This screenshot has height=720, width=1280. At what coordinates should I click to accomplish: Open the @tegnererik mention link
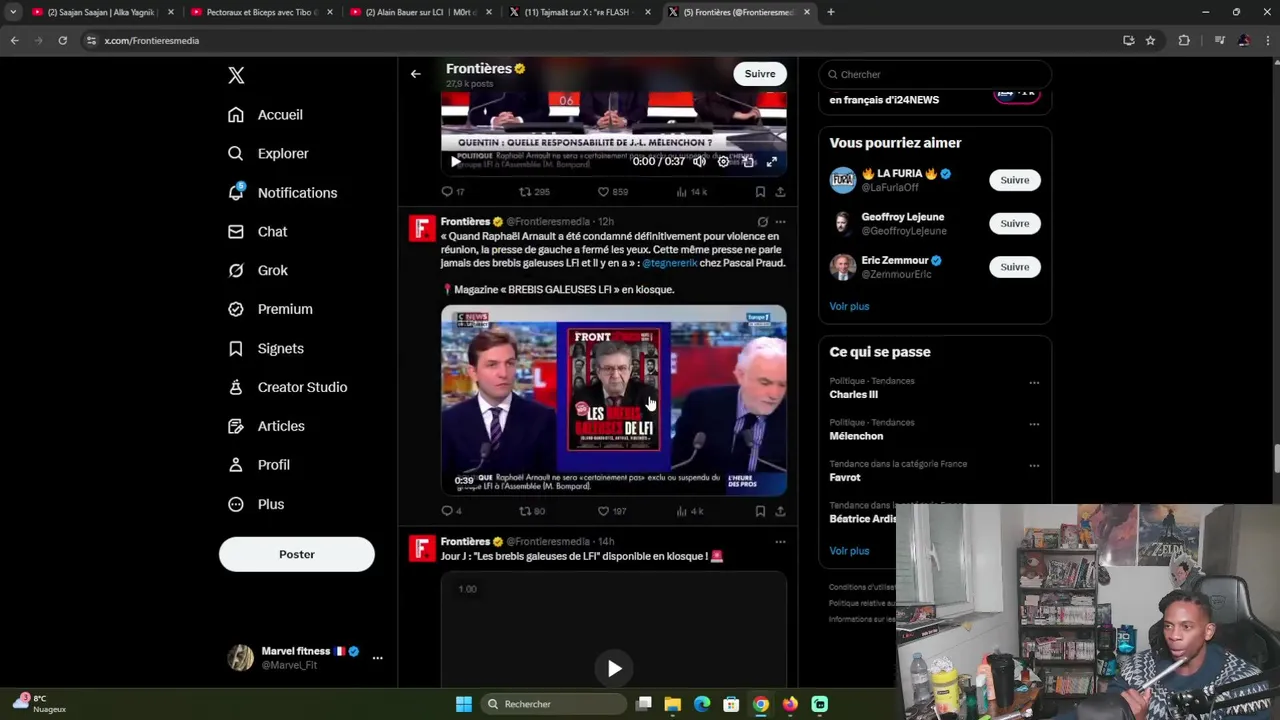(x=669, y=263)
